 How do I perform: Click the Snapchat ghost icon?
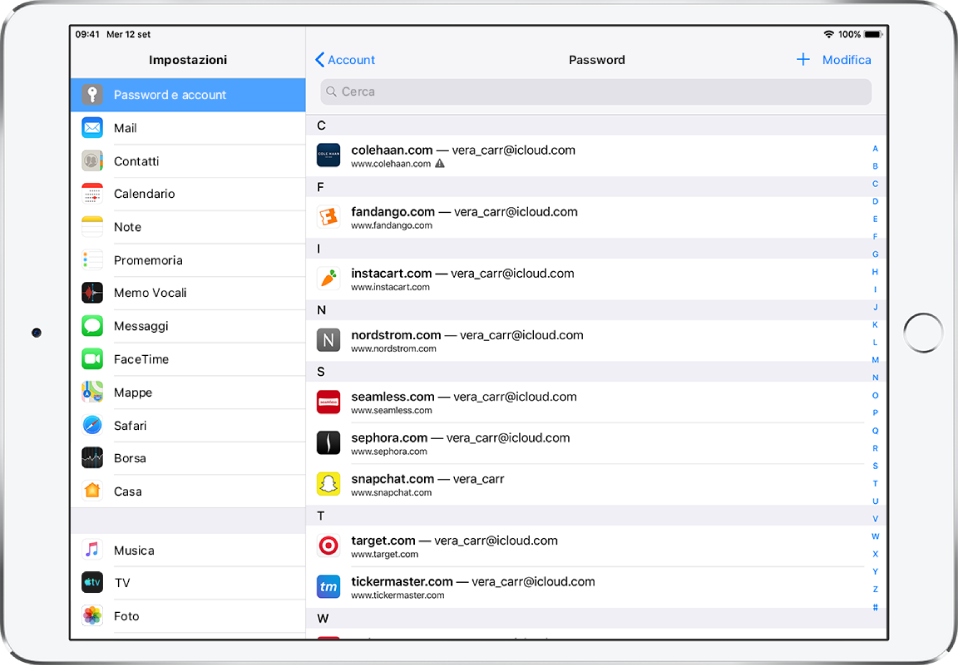[328, 485]
